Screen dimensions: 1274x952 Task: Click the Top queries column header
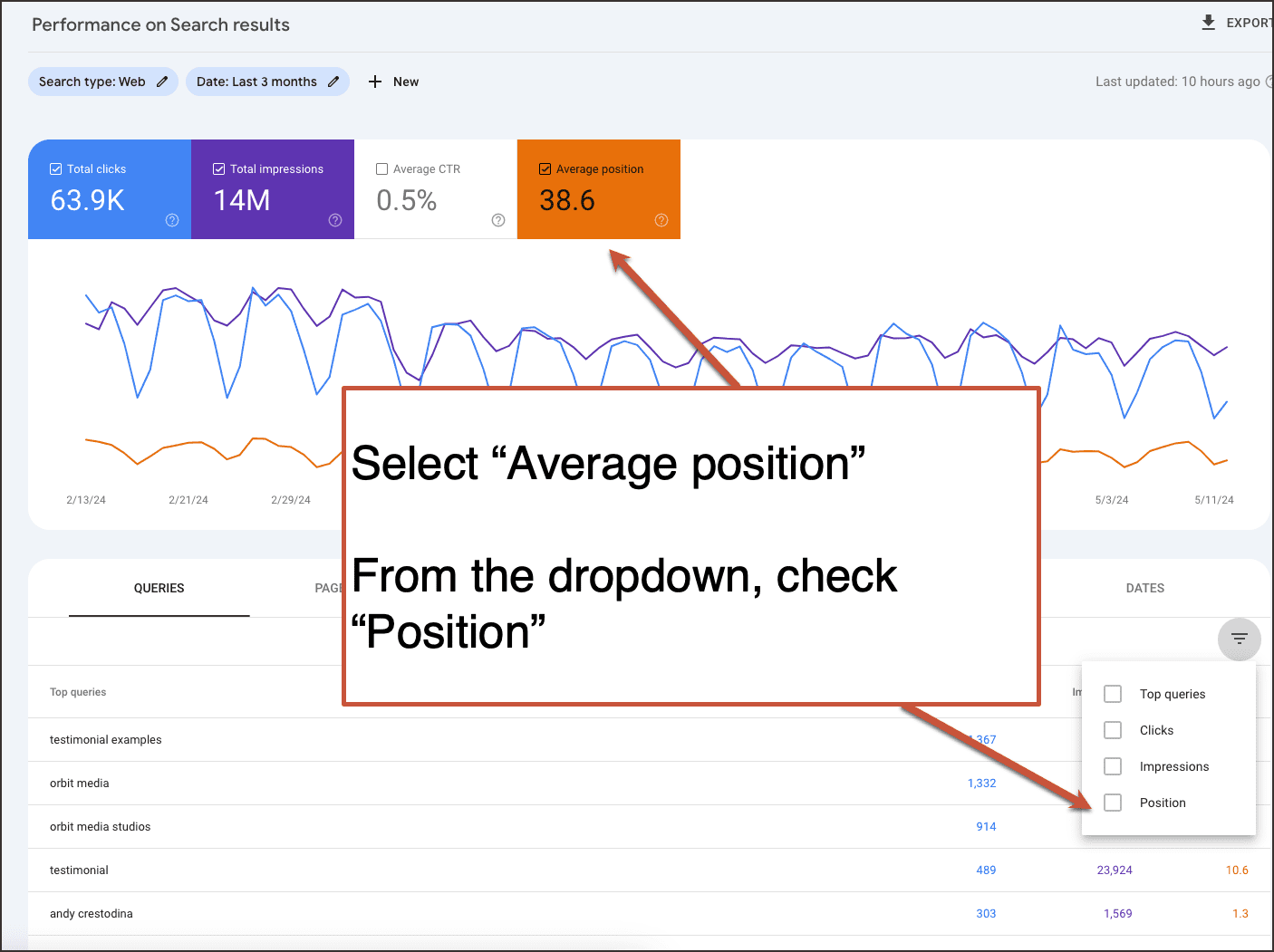pos(78,692)
